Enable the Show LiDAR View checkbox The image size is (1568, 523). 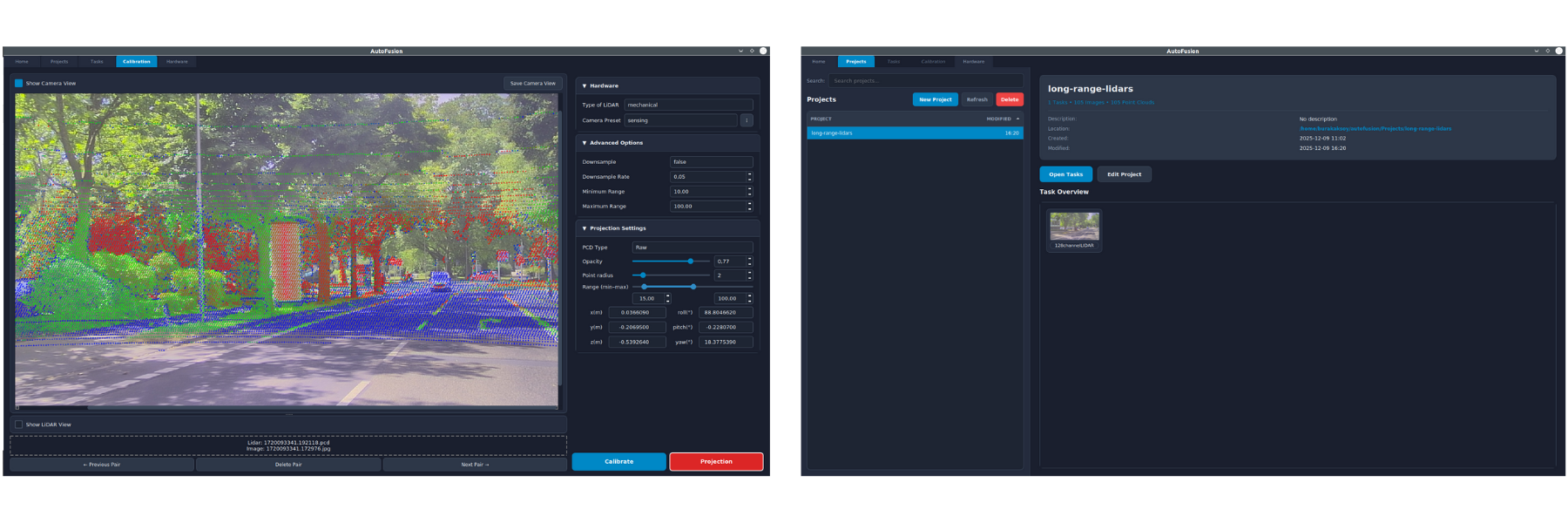(18, 425)
